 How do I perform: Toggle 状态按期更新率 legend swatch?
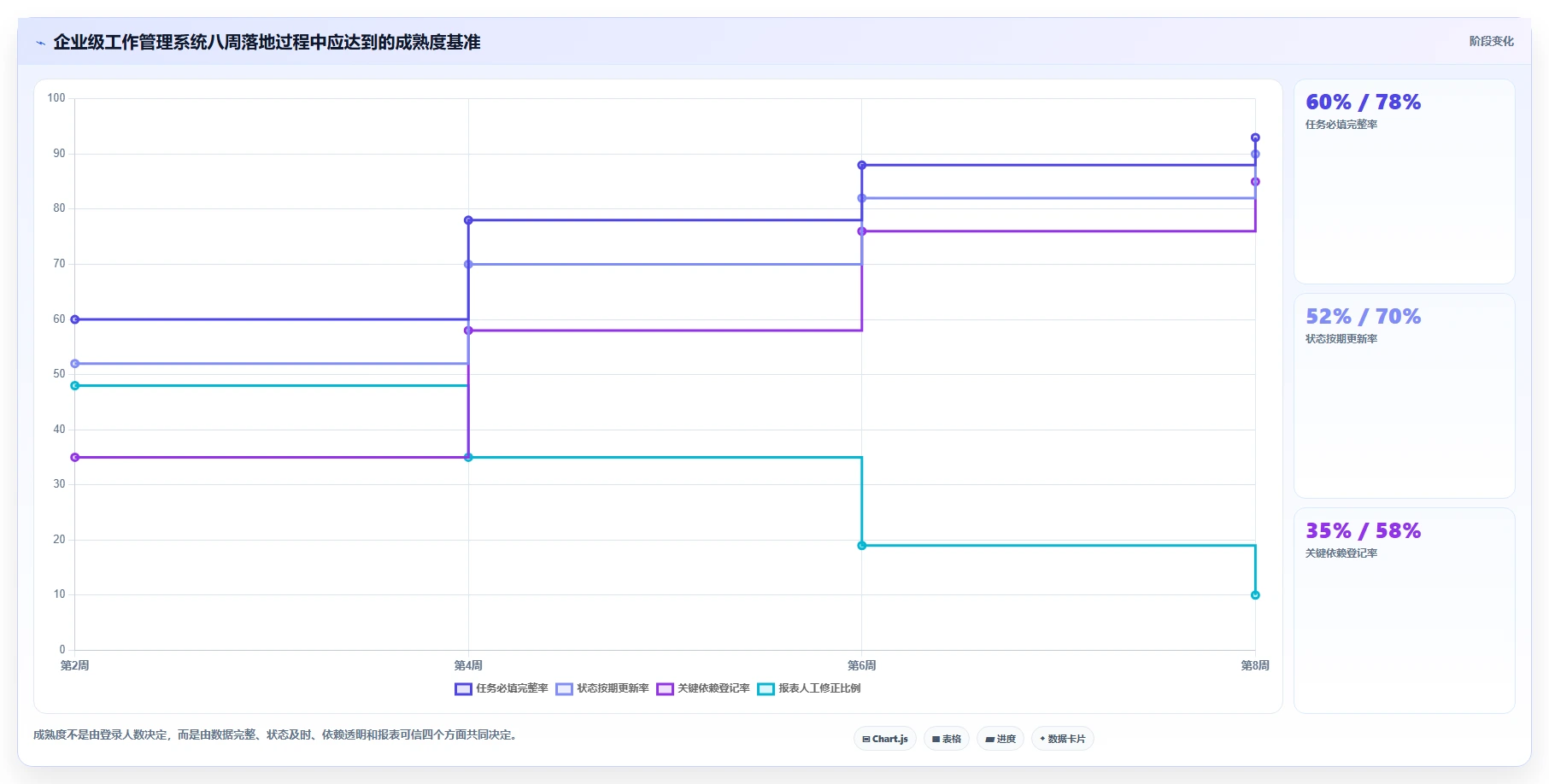pyautogui.click(x=564, y=689)
